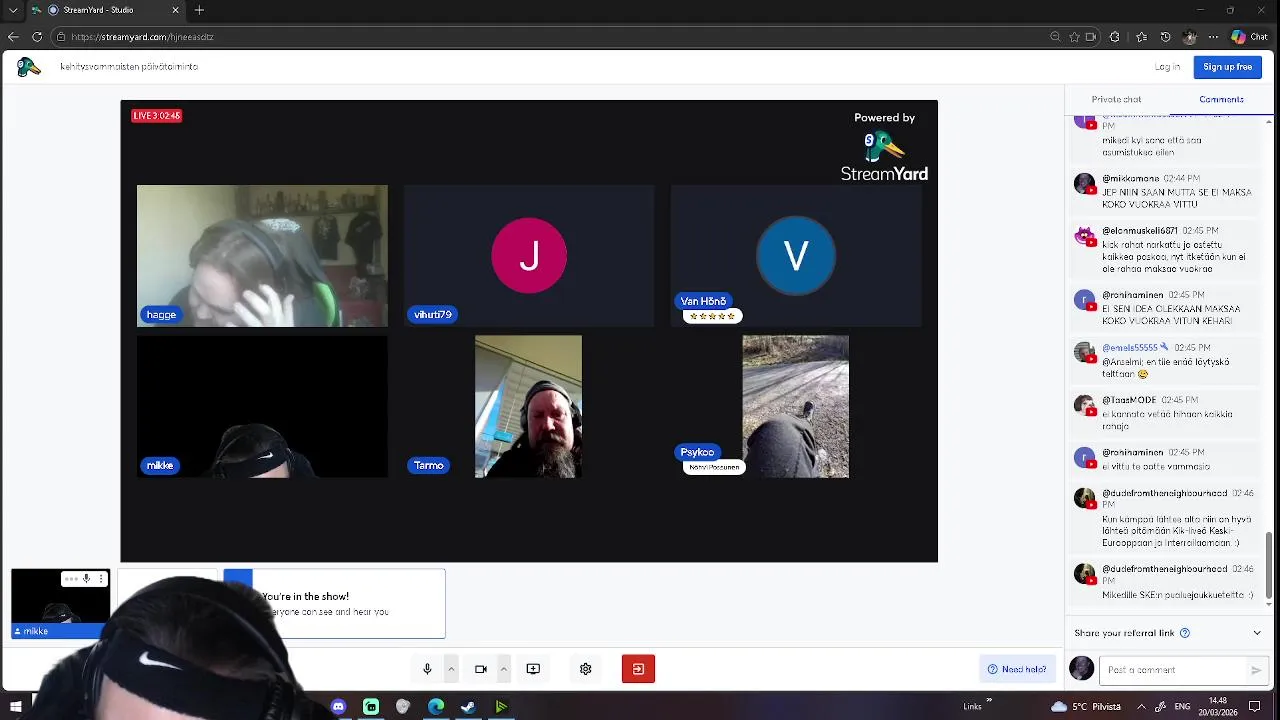
Task: Click the comments panel scrollbar
Action: 1271,565
